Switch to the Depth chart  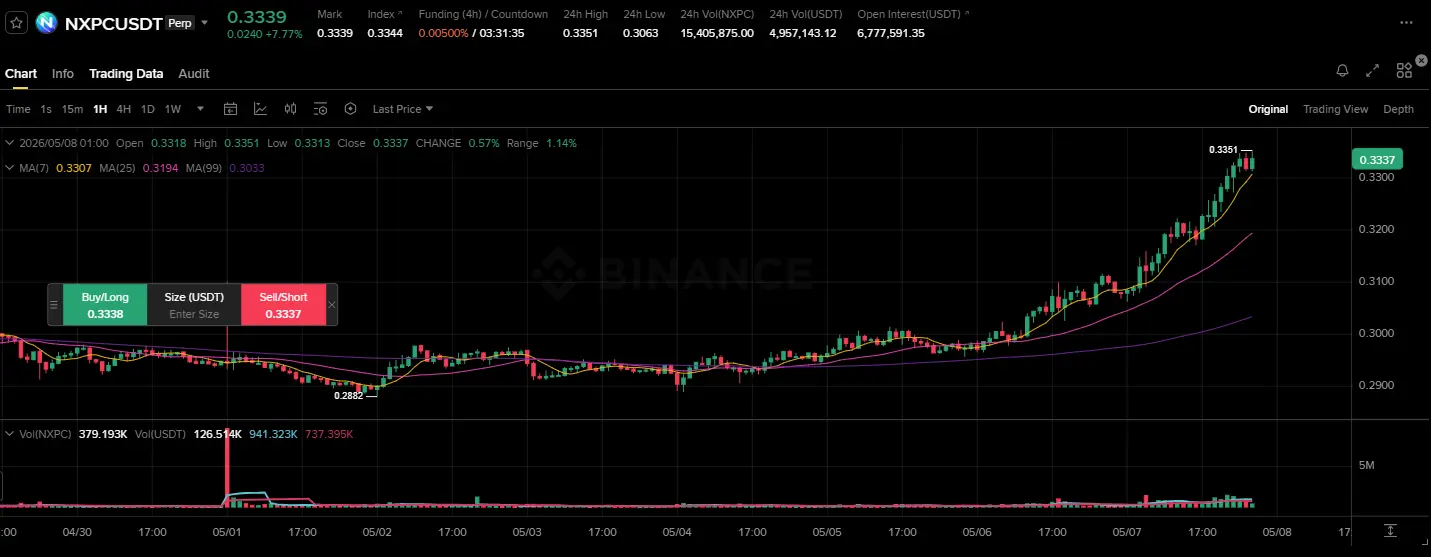(x=1399, y=109)
